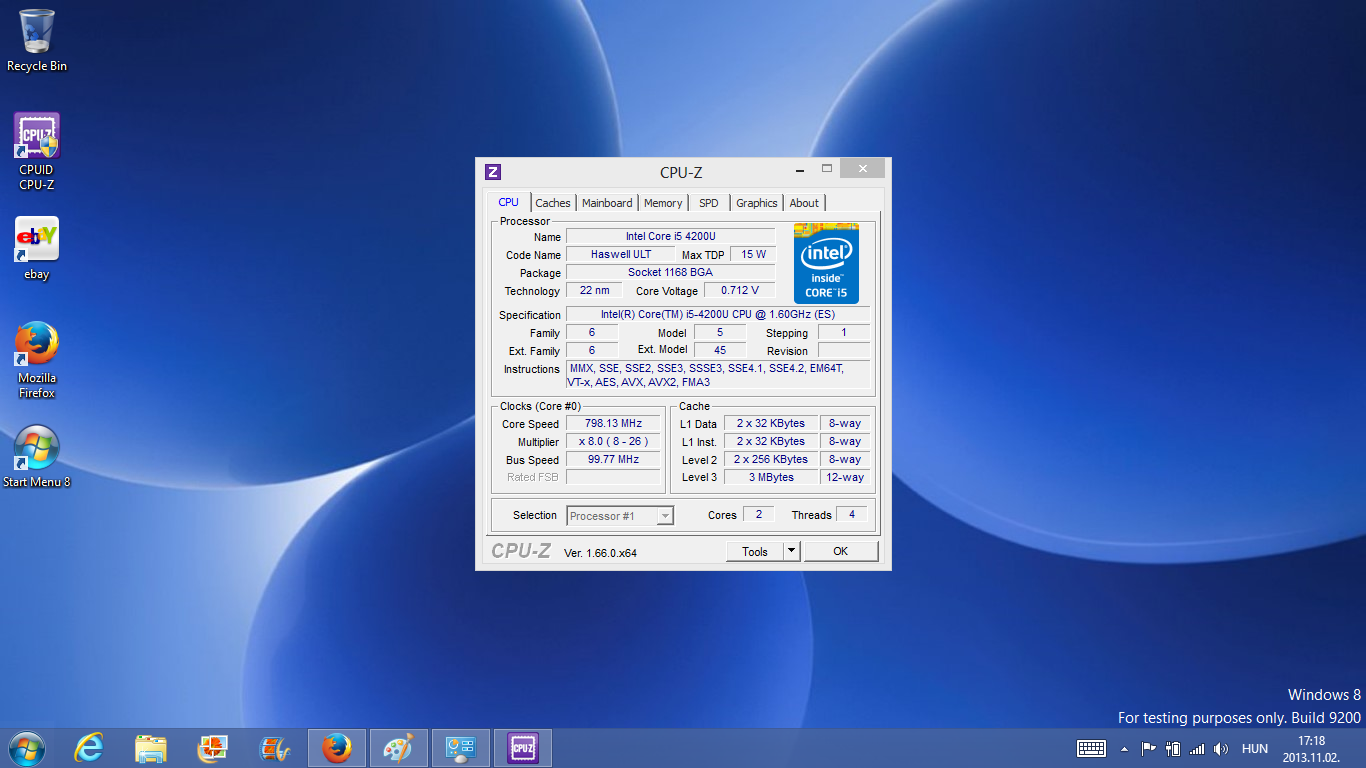The width and height of the screenshot is (1366, 768).
Task: Open the Recycle Bin desktop icon
Action: pos(37,40)
